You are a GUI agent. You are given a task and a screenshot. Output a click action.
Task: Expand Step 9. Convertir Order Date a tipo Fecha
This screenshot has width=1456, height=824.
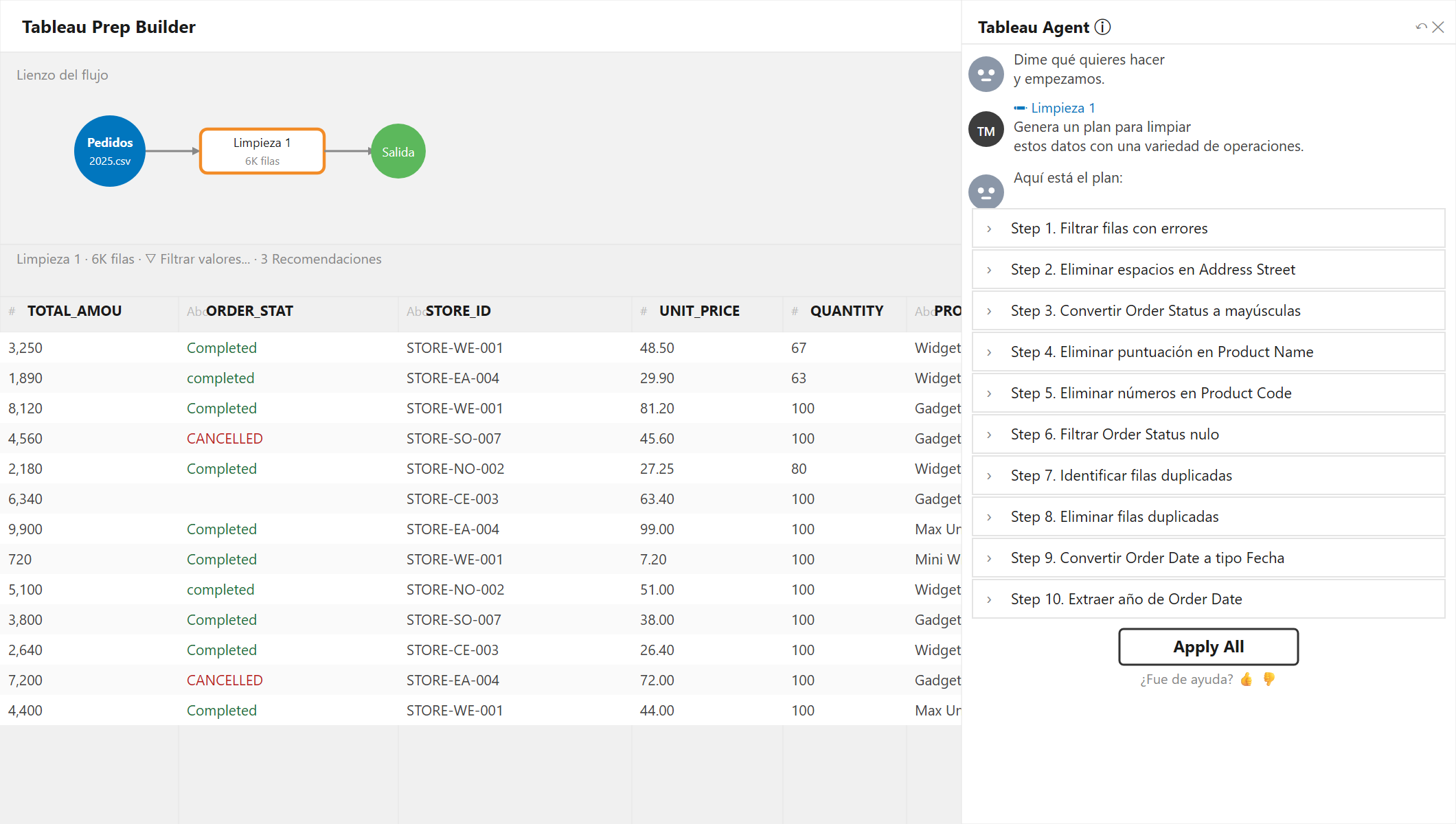pos(1209,558)
